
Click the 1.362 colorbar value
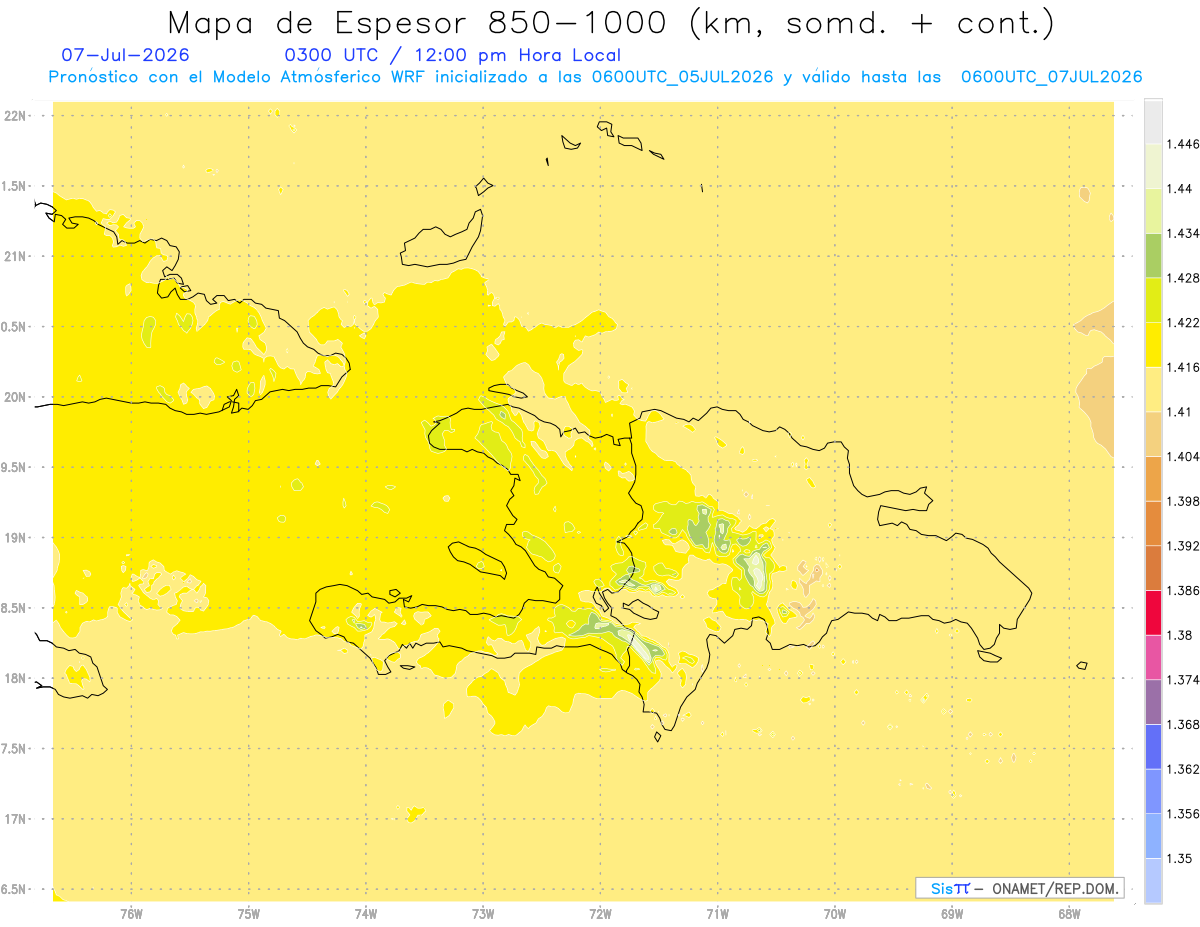(x=1183, y=769)
